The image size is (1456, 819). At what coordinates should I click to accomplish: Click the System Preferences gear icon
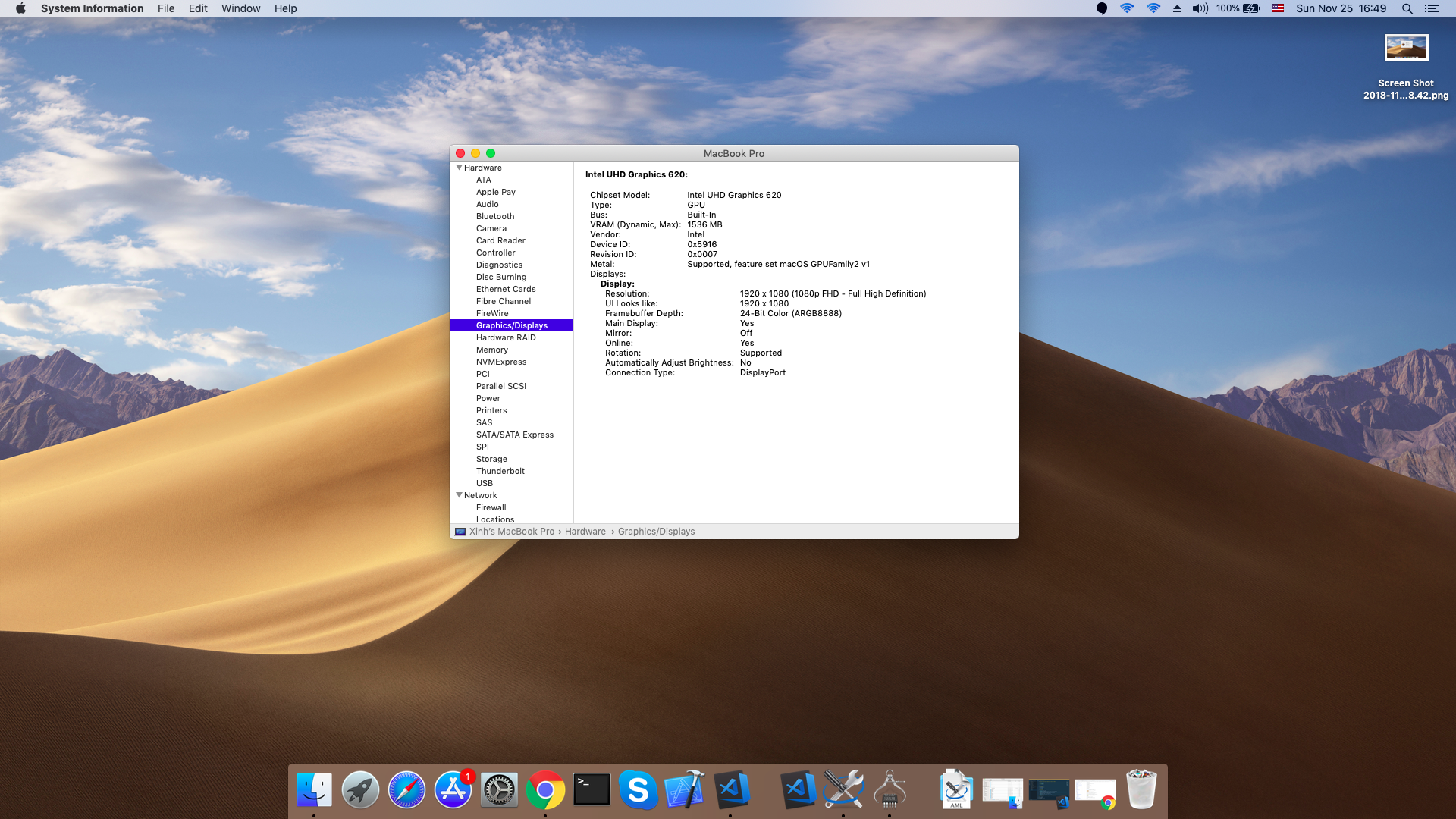[499, 790]
